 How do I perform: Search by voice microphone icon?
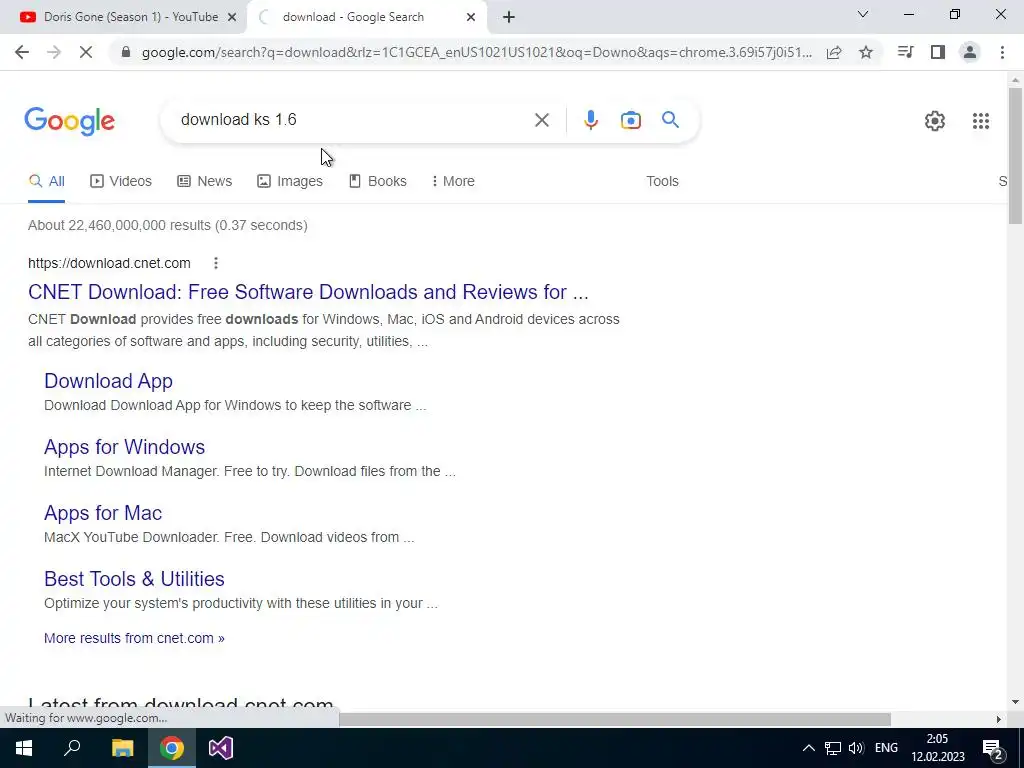590,120
